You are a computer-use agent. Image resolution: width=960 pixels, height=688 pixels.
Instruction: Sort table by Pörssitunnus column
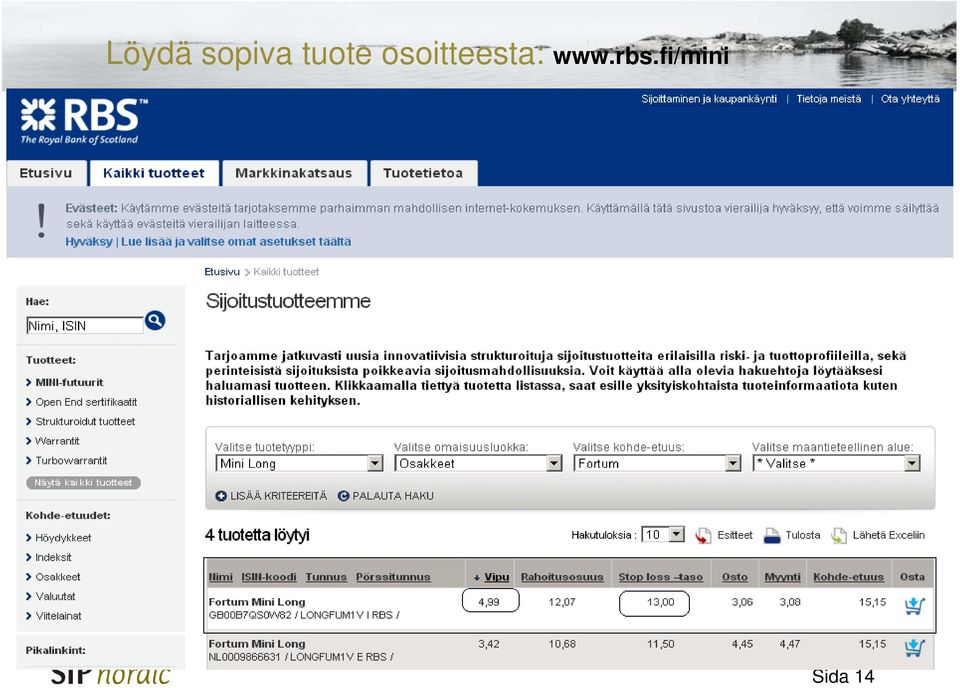393,577
